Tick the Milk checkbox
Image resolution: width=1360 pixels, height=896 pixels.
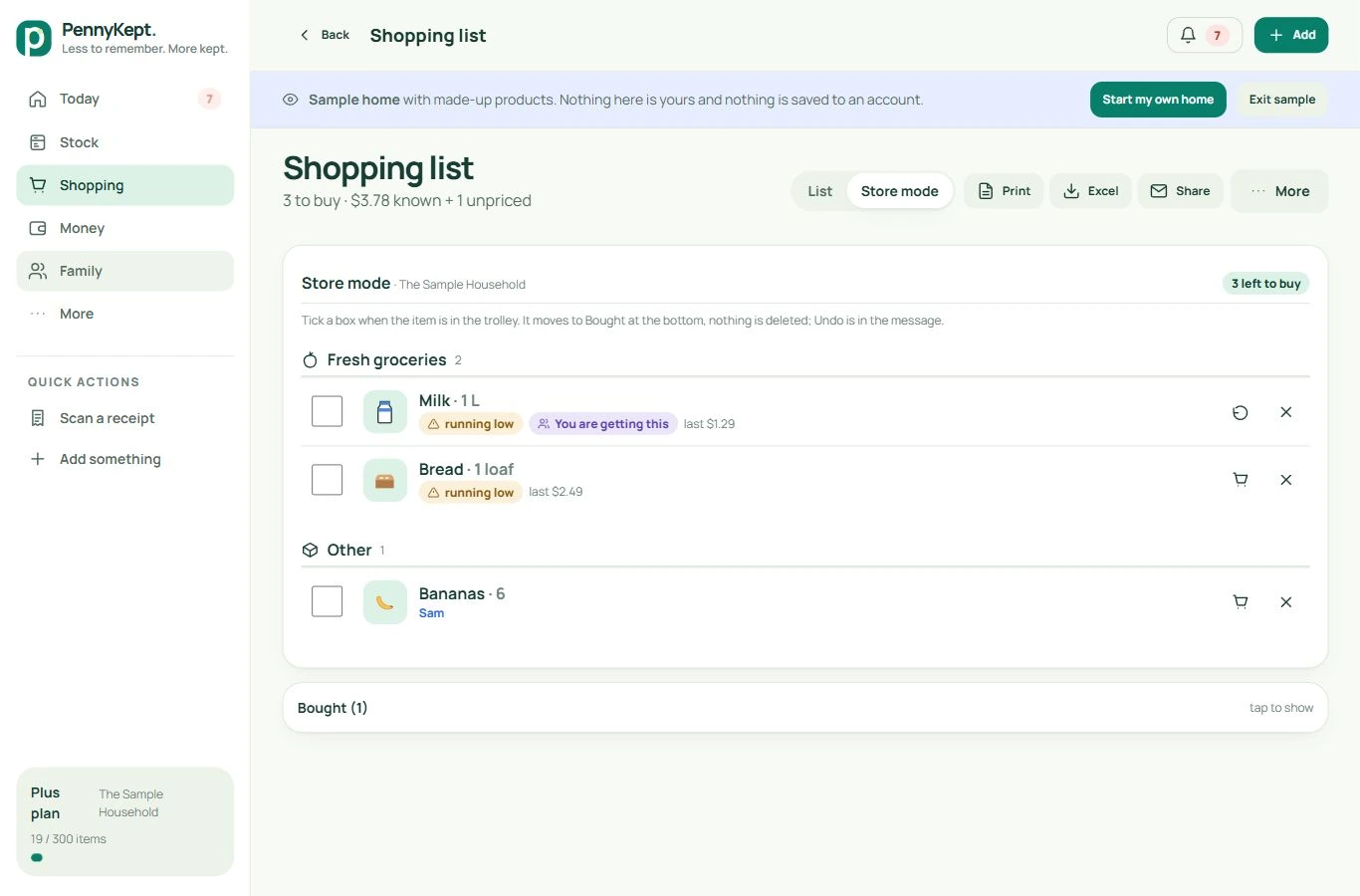point(327,411)
